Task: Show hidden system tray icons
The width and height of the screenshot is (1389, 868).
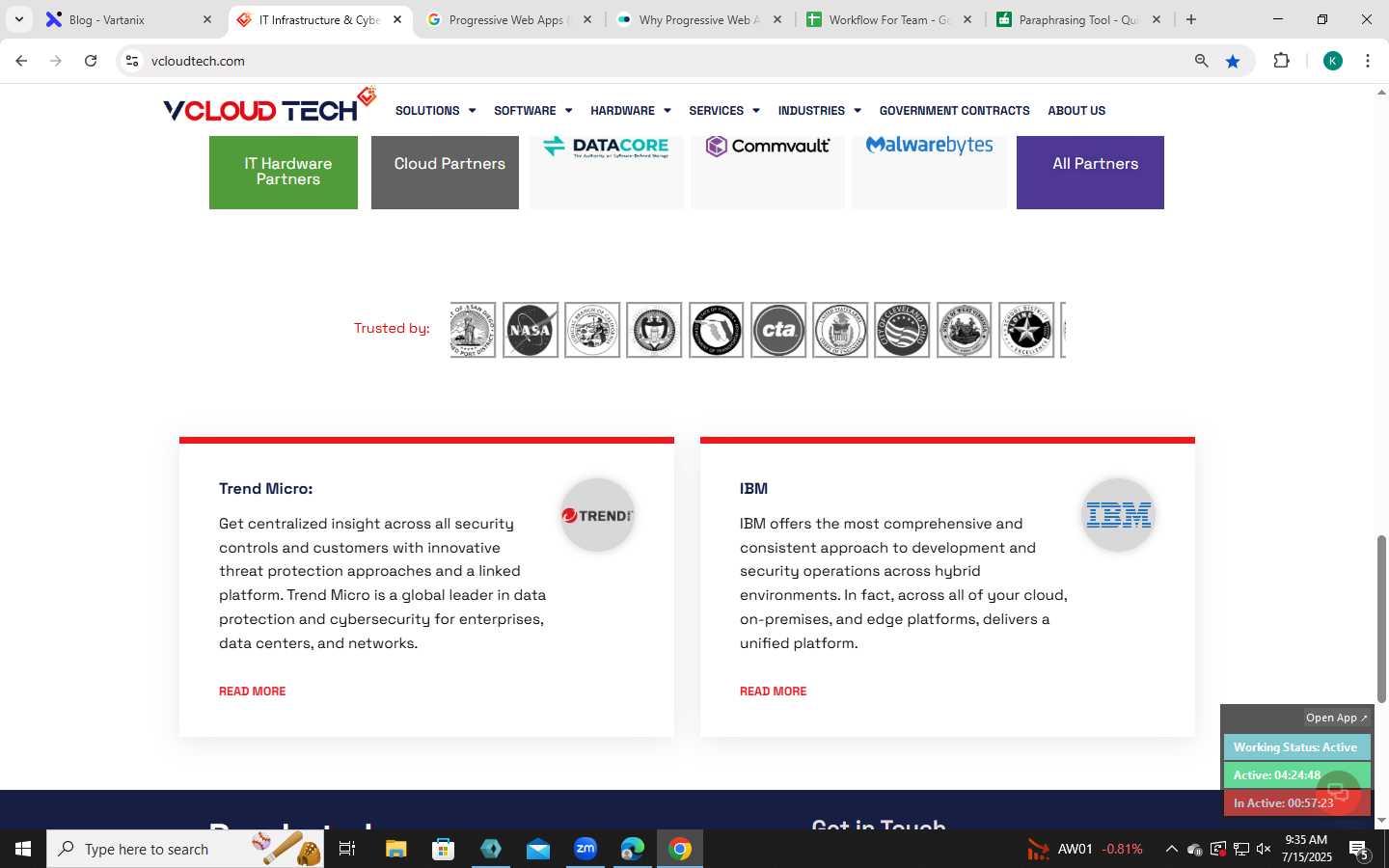Action: pyautogui.click(x=1171, y=849)
